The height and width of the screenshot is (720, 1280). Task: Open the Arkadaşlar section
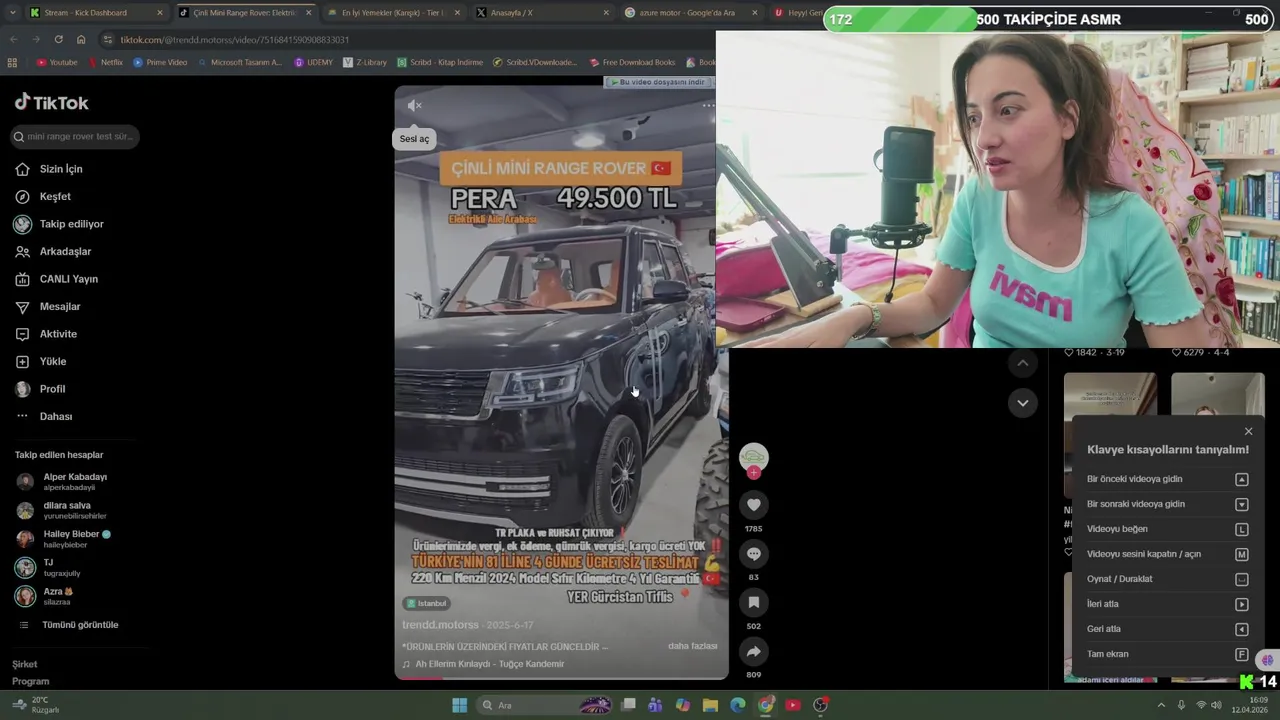click(x=65, y=252)
